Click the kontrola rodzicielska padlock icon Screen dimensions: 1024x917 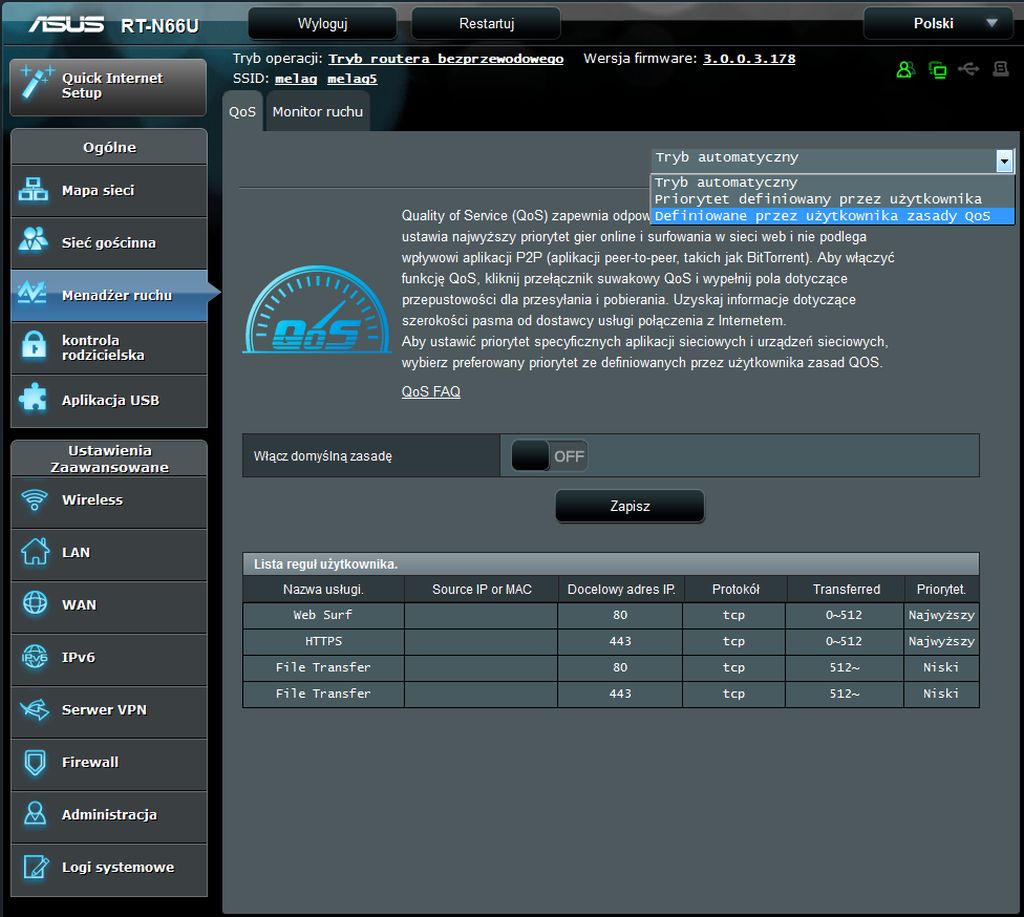coord(34,345)
